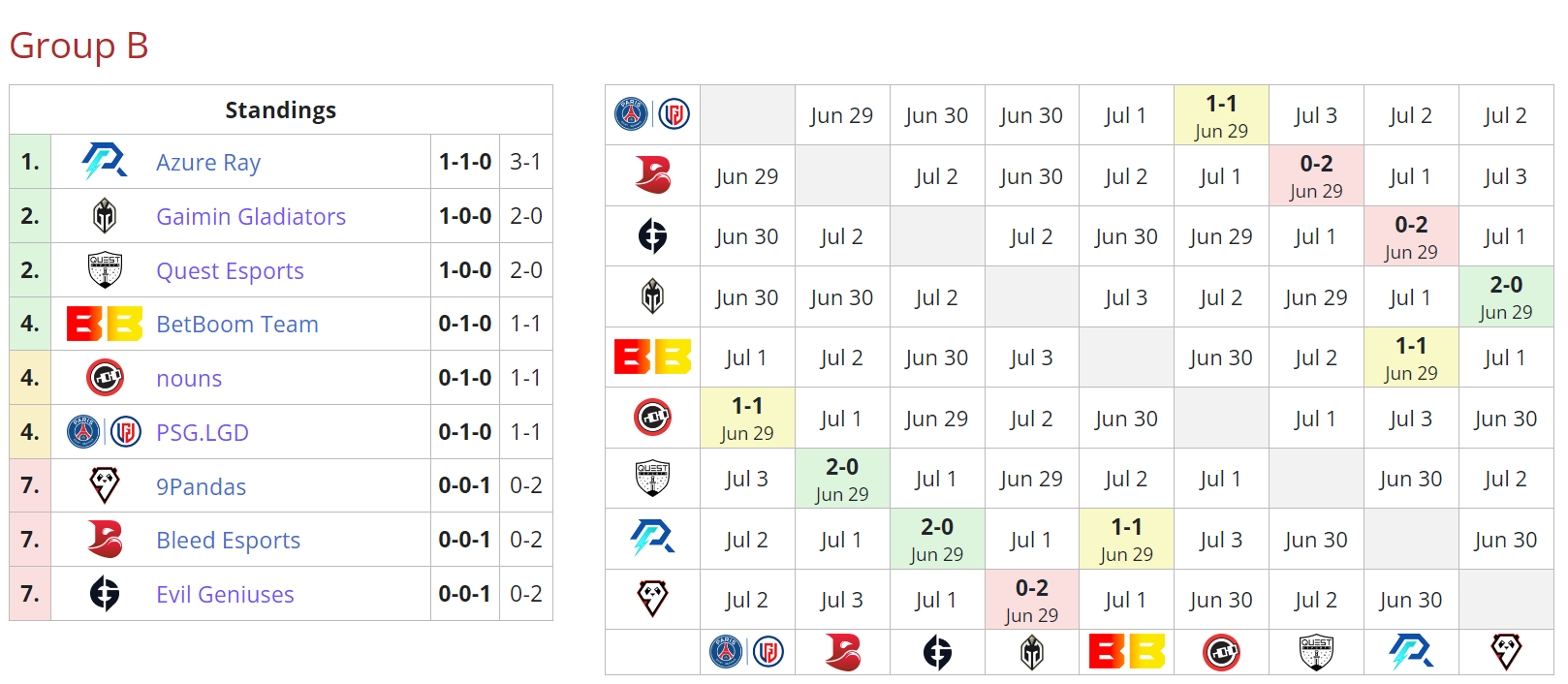The width and height of the screenshot is (1568, 684).
Task: Follow the Quest Esports link
Action: 230,270
